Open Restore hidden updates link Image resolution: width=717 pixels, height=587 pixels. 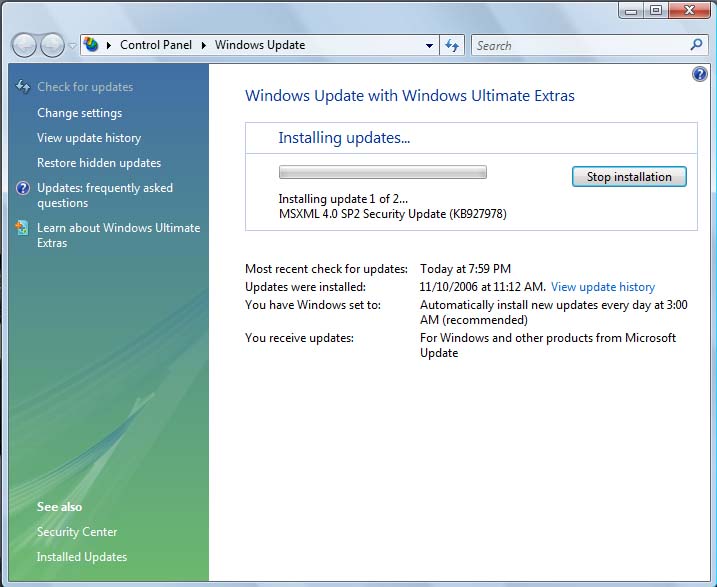tap(98, 163)
